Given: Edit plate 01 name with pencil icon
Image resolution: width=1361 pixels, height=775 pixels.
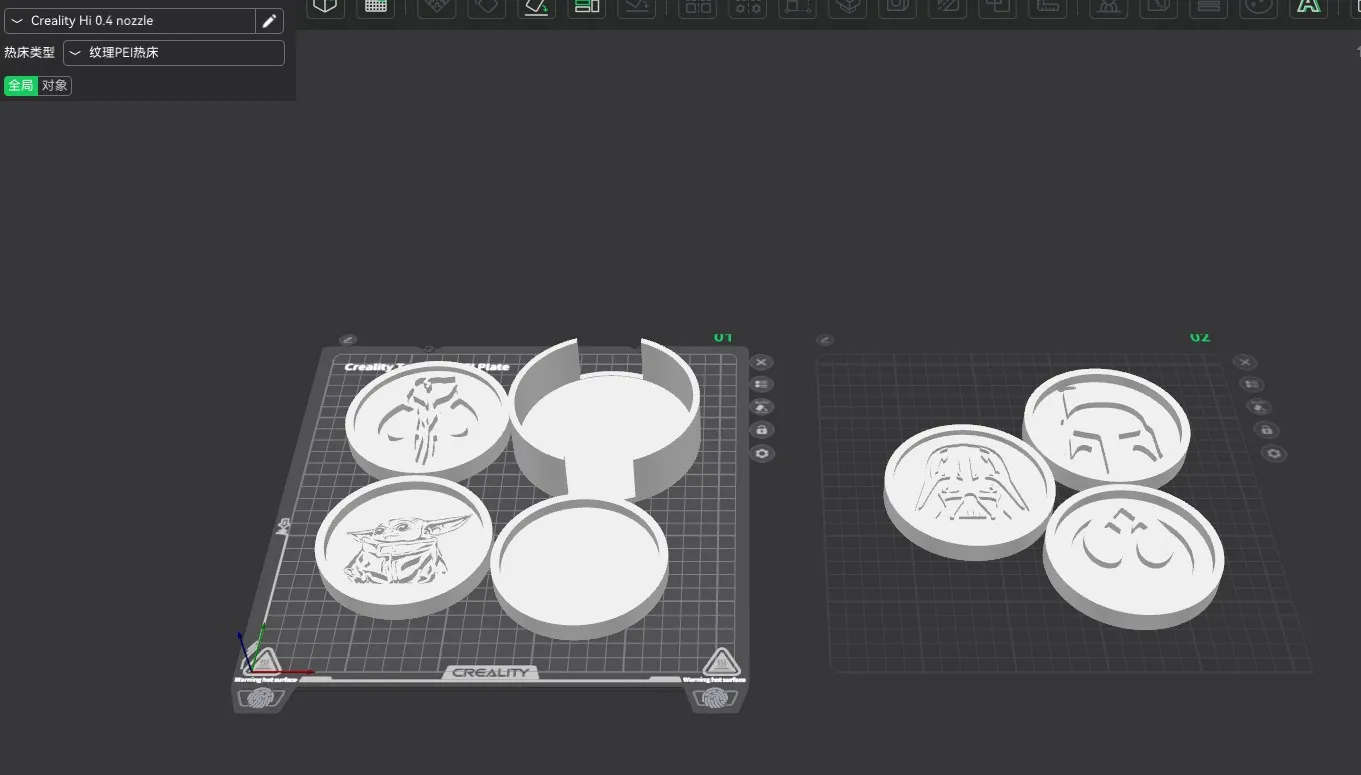Looking at the screenshot, I should [x=347, y=340].
